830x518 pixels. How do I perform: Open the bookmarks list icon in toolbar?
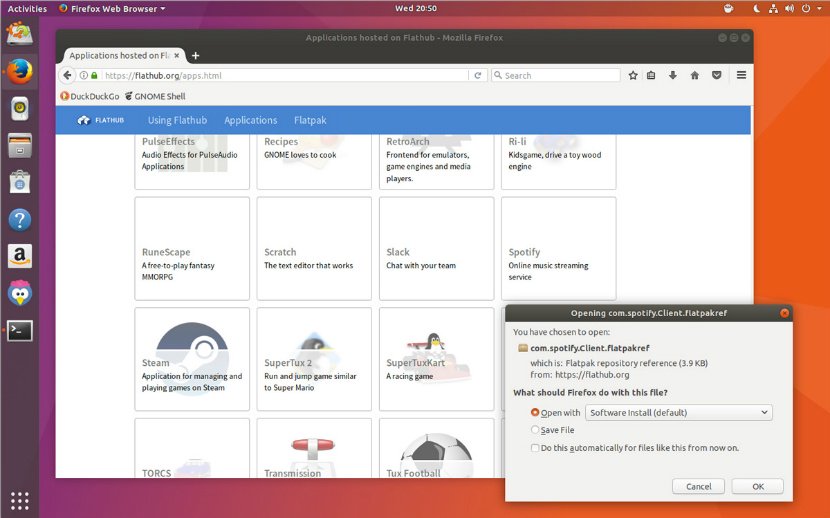pyautogui.click(x=651, y=75)
